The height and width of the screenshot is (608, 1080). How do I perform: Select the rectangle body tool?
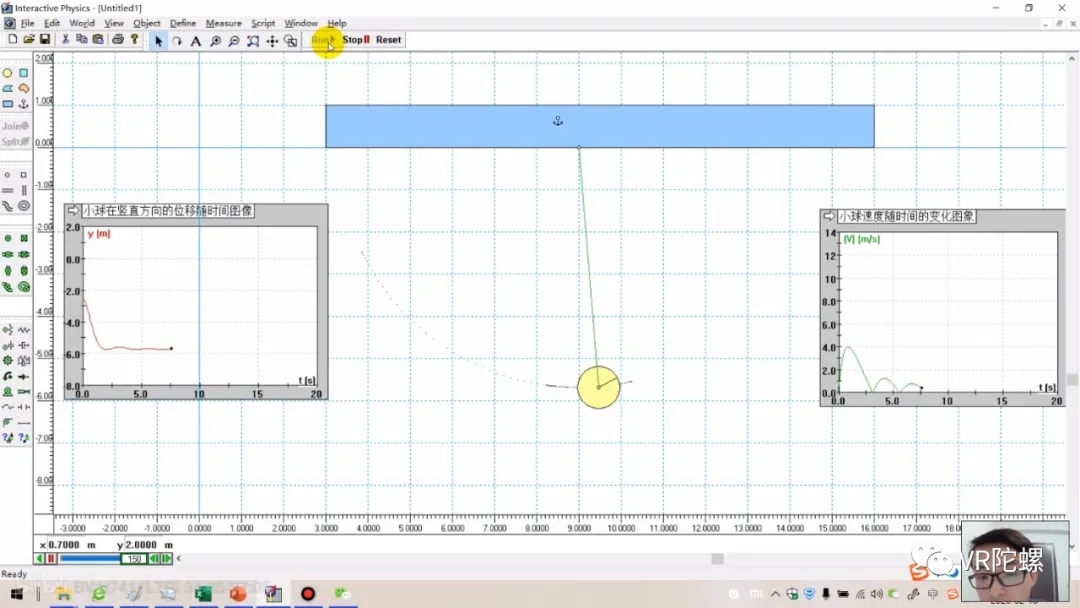(x=24, y=73)
